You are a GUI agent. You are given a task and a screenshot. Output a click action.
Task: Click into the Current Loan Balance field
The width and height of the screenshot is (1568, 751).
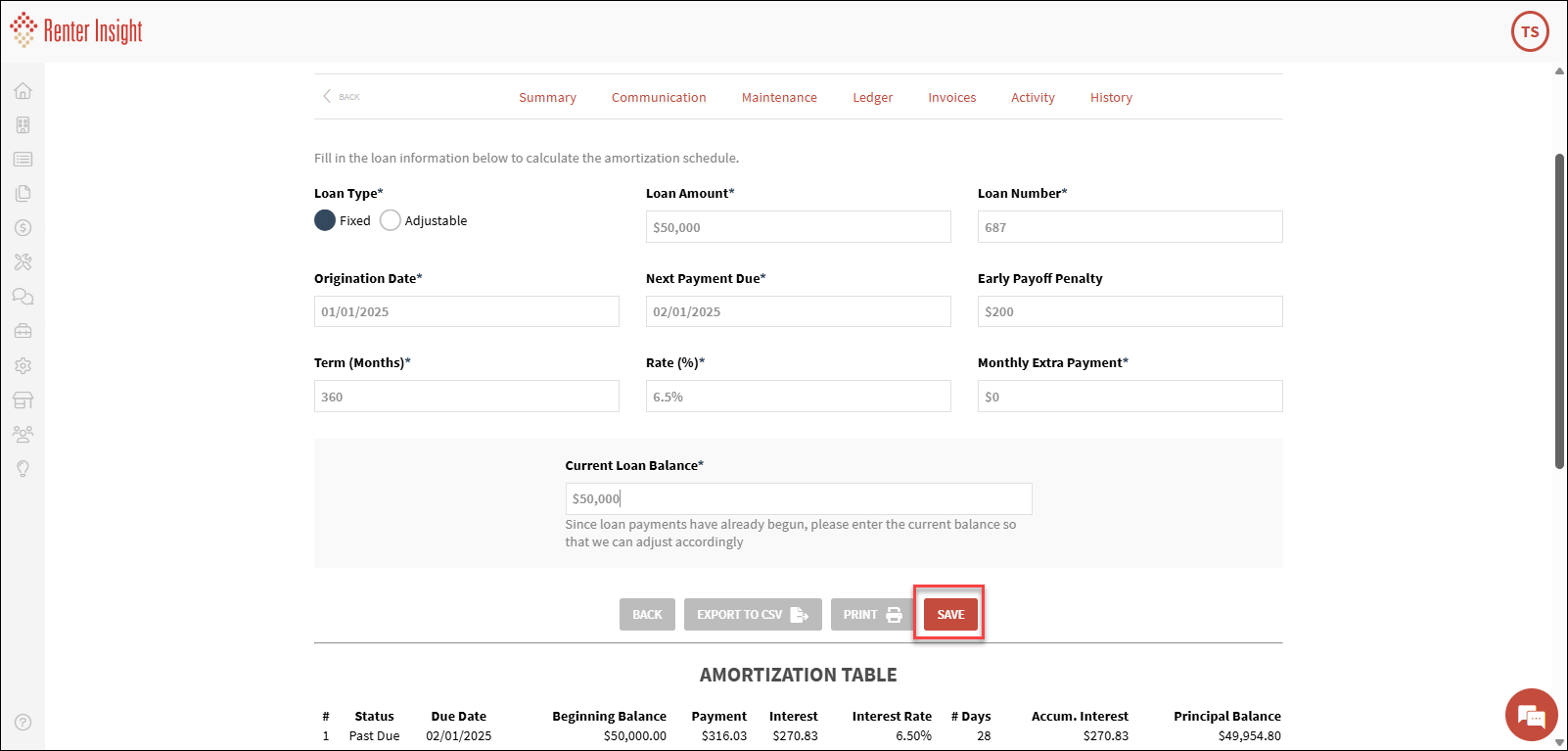(x=798, y=499)
